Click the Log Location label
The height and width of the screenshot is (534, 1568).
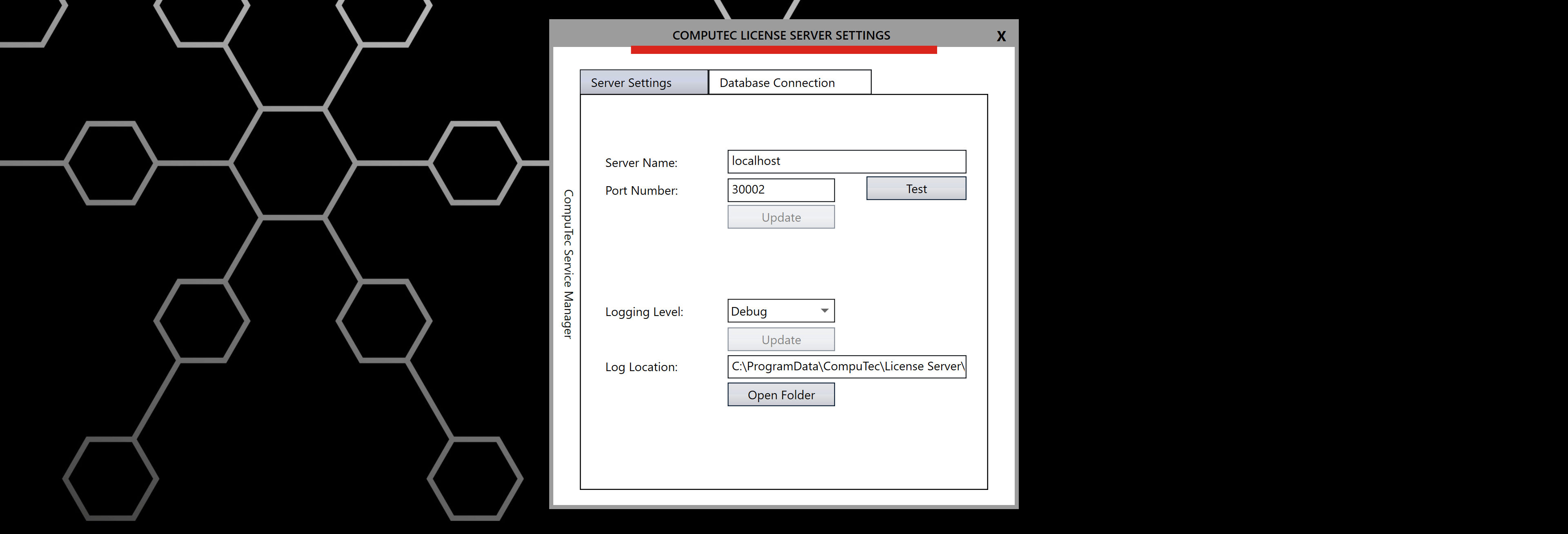(x=641, y=367)
